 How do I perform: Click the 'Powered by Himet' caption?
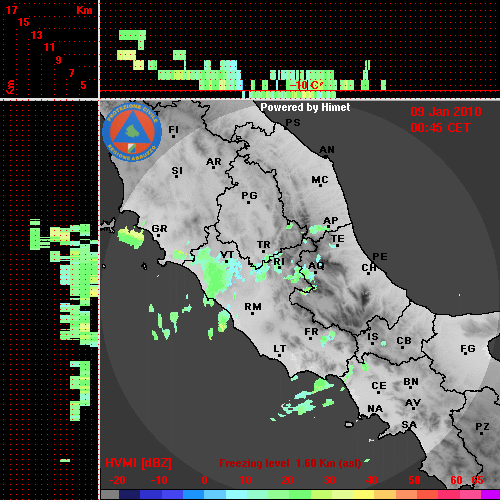tap(305, 107)
